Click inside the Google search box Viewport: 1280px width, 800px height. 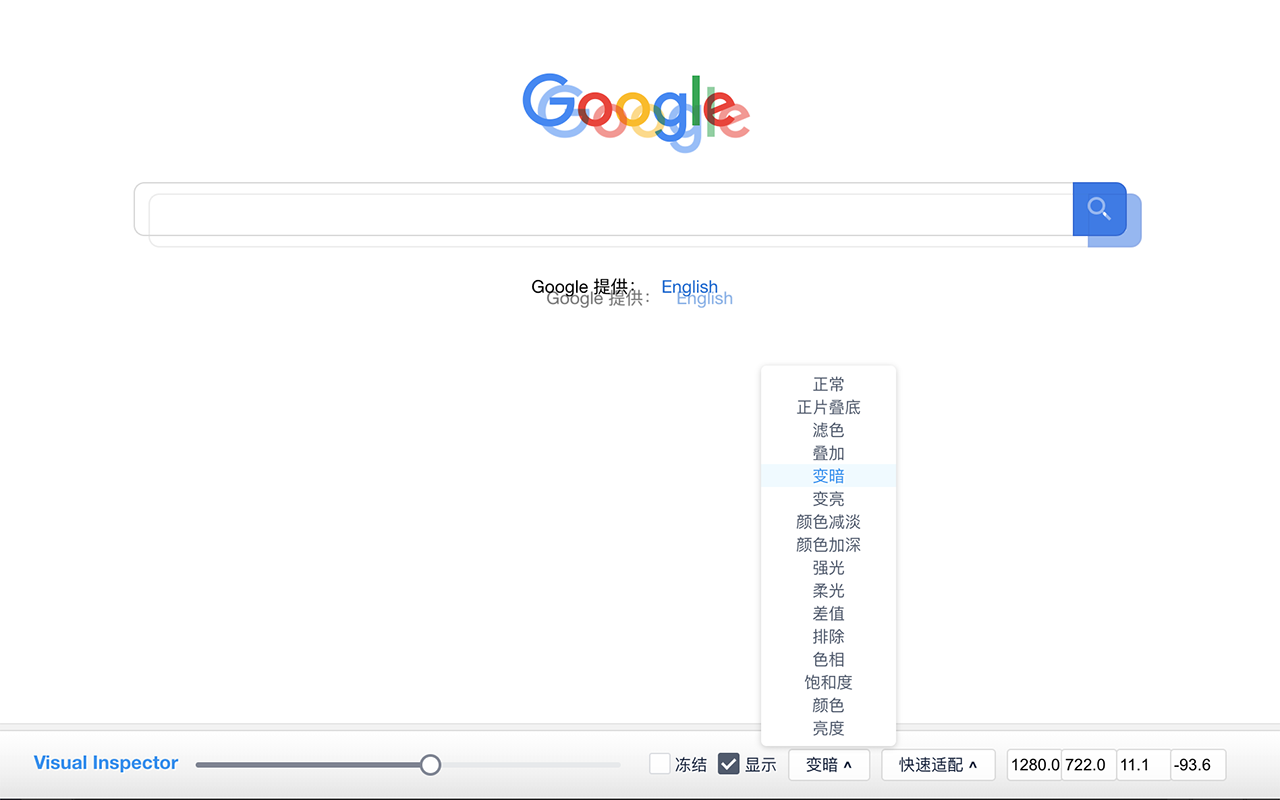coord(600,211)
